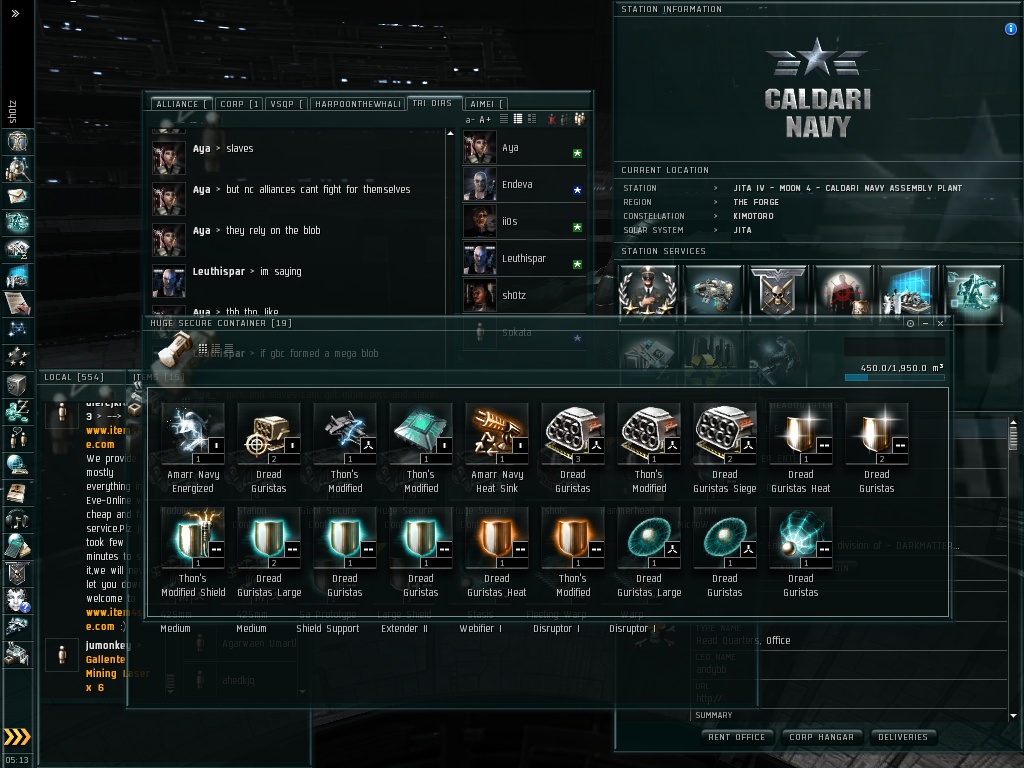Image resolution: width=1024 pixels, height=768 pixels.
Task: Toggle the rightmost member list people icon
Action: coord(580,119)
